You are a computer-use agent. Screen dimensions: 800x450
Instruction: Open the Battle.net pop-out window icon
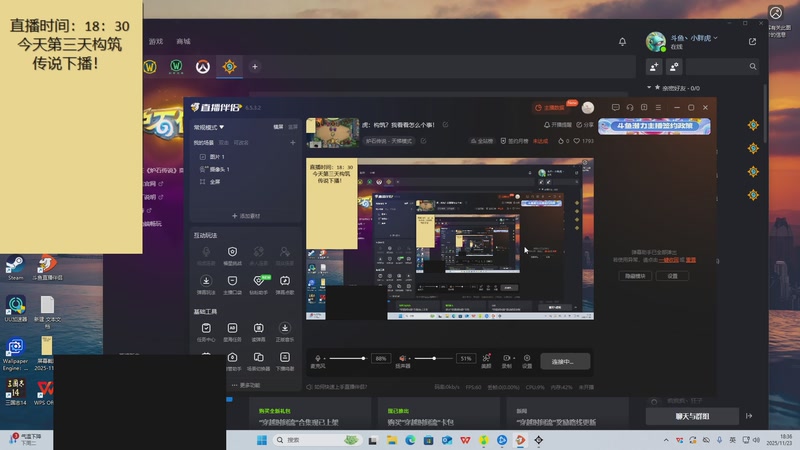(x=753, y=42)
